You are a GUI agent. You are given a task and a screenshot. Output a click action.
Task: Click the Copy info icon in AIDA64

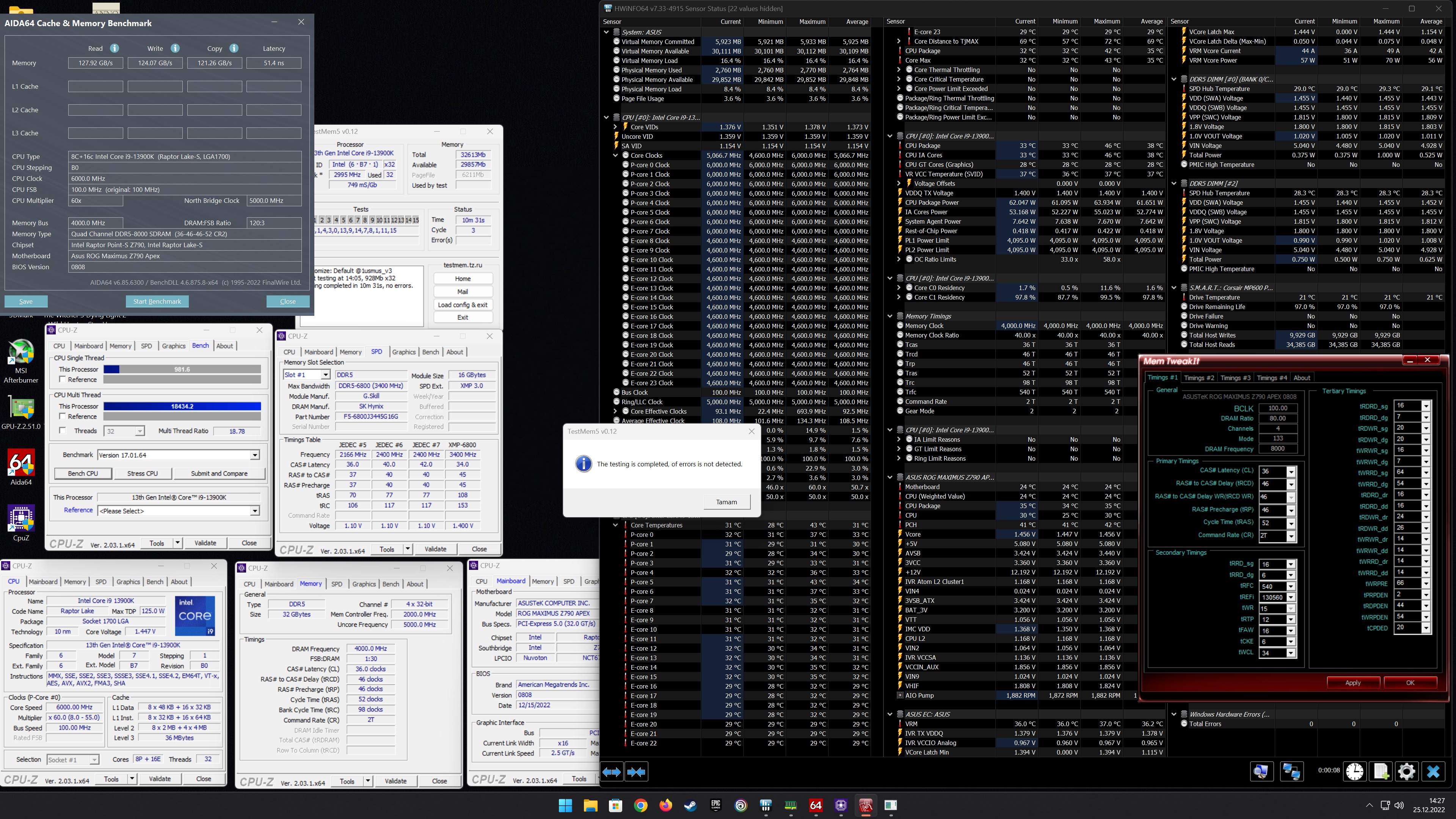pos(234,49)
